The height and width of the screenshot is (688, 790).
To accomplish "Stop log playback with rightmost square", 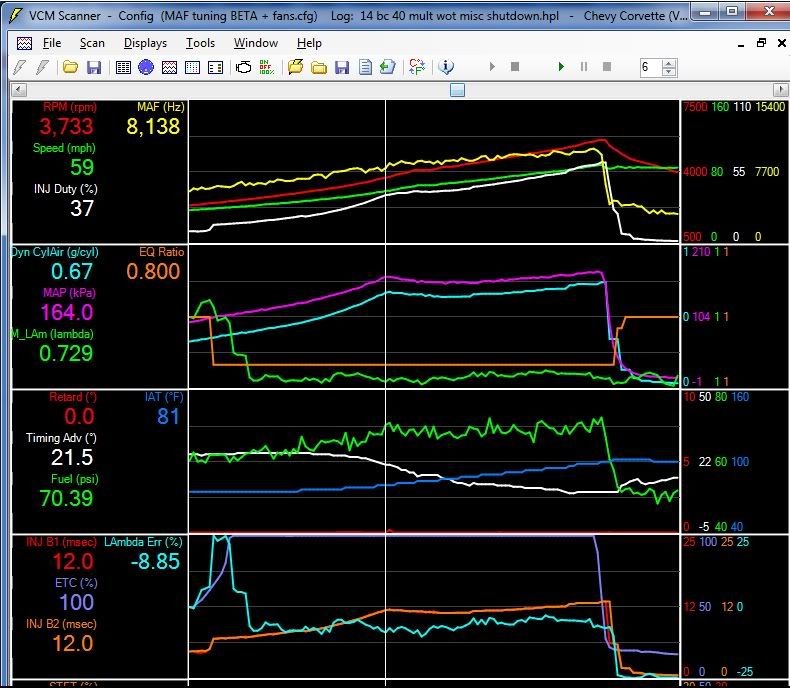I will click(607, 66).
